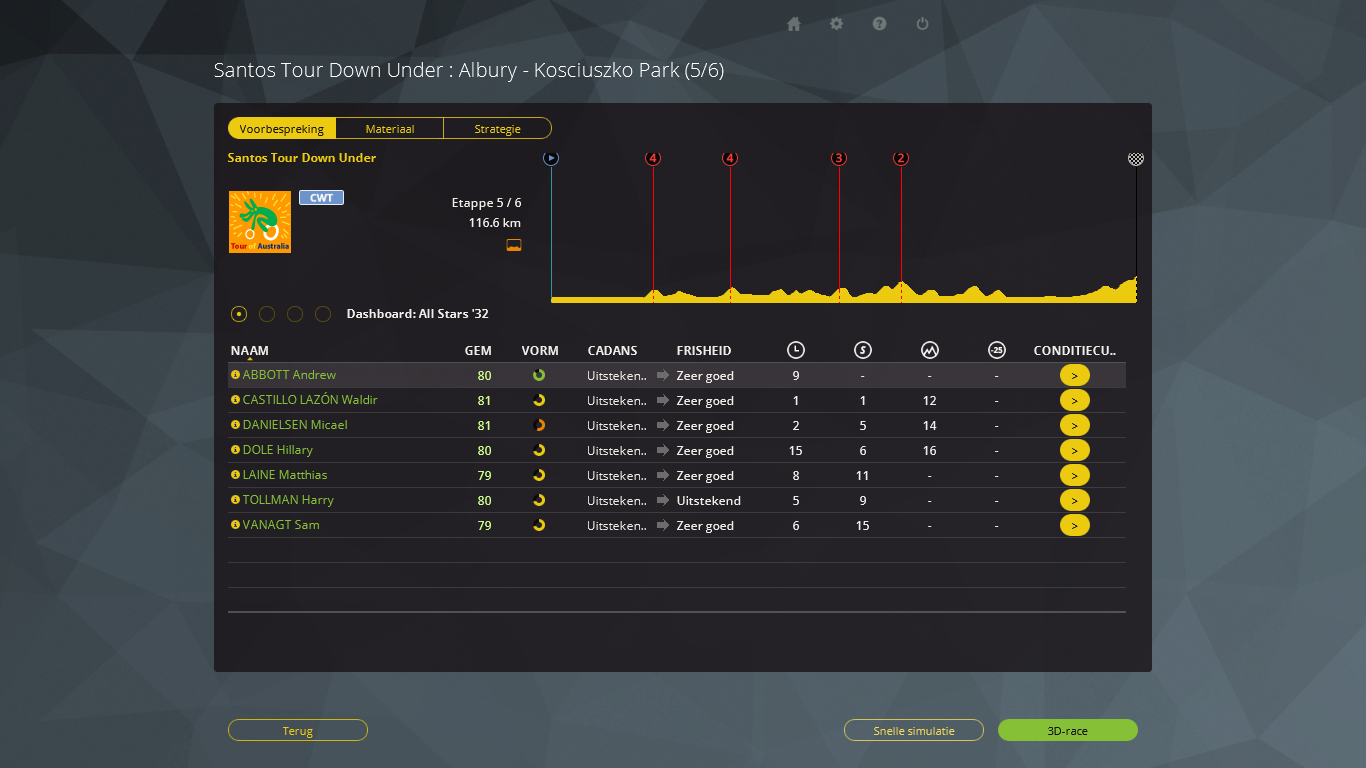This screenshot has width=1366, height=768.
Task: Expand condition curve for CASTILLO LAZÓN Waldir
Action: 1074,400
